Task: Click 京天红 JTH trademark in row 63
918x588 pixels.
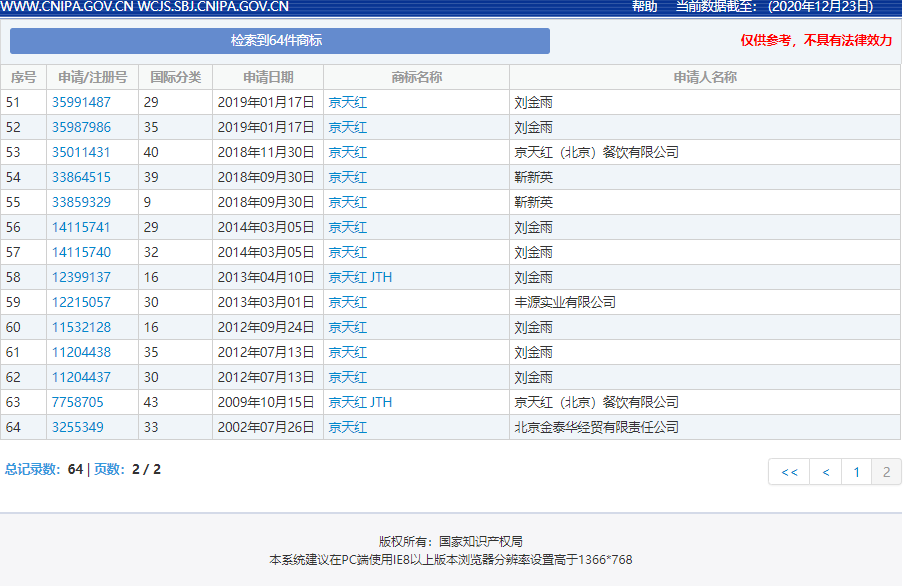Action: (x=360, y=402)
